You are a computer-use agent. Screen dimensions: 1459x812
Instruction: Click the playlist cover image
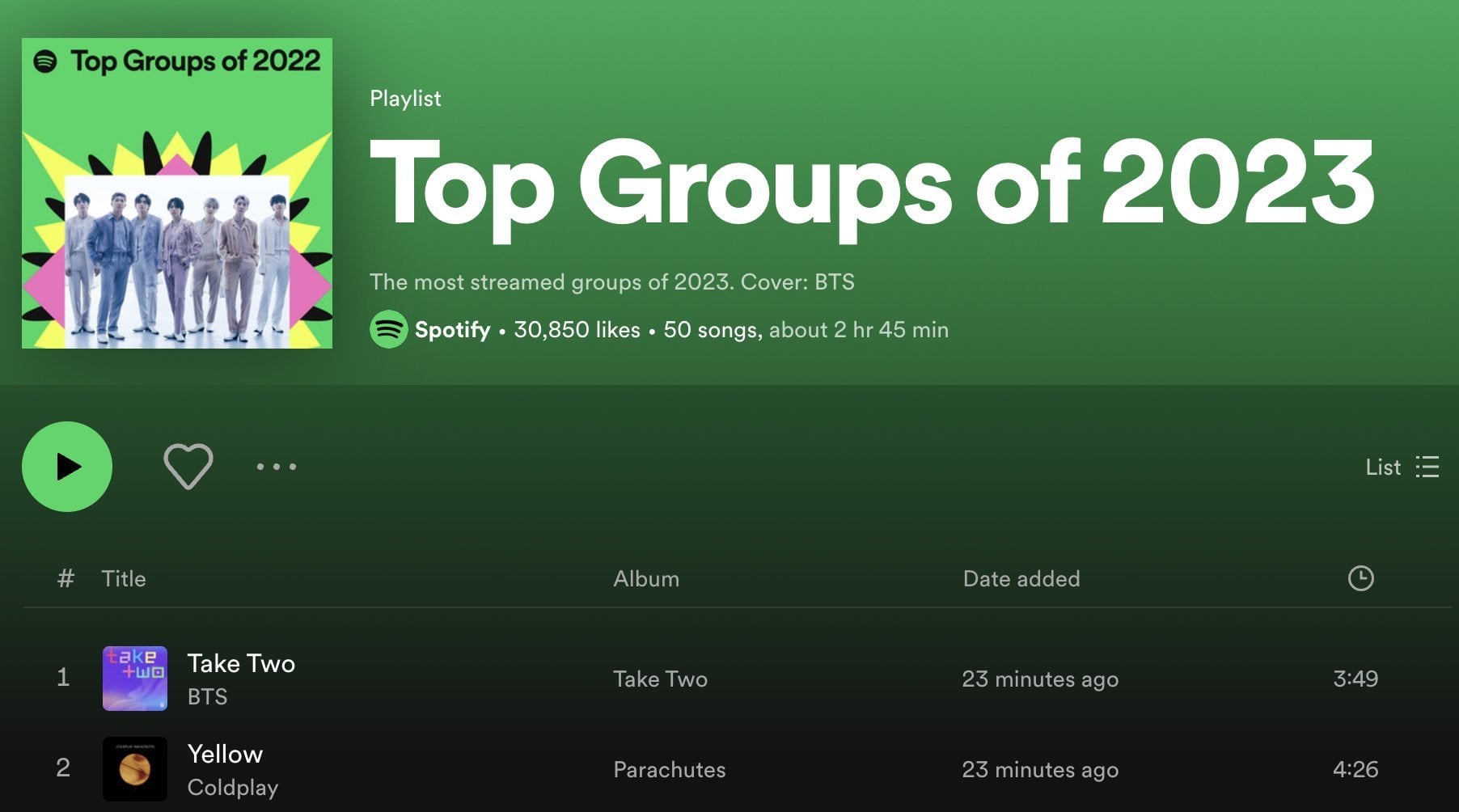click(x=177, y=193)
